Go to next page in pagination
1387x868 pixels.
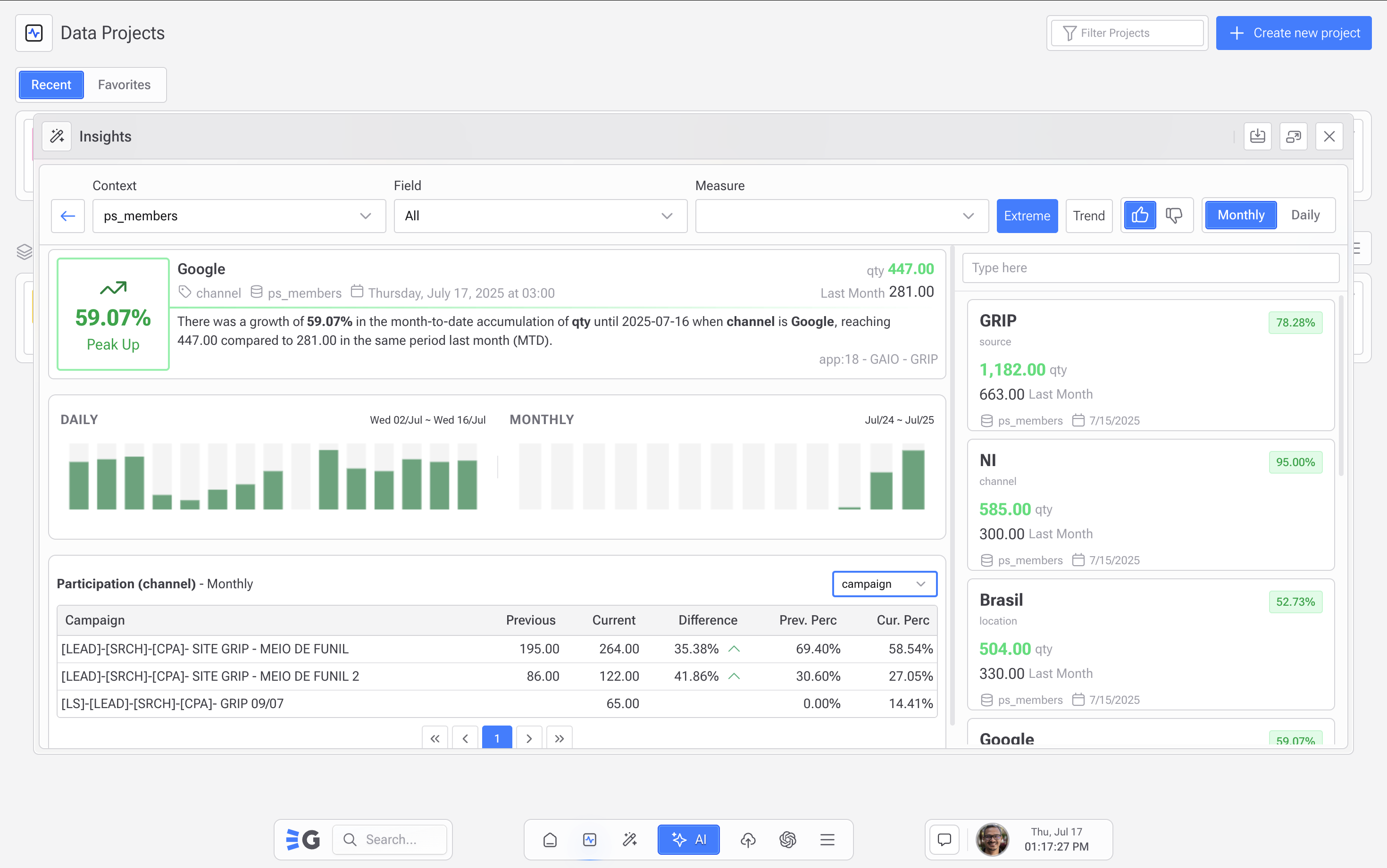pos(529,738)
